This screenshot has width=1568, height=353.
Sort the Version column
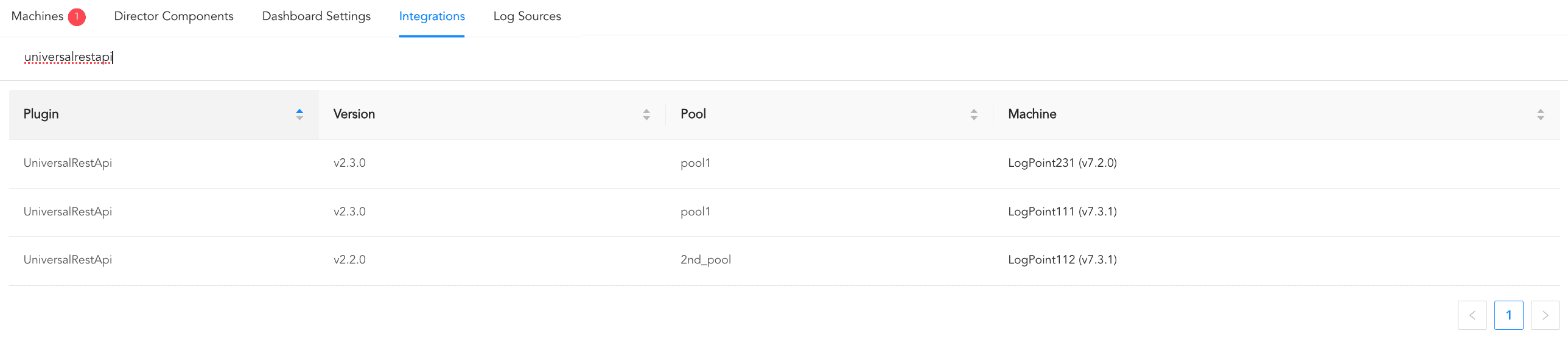tap(646, 114)
